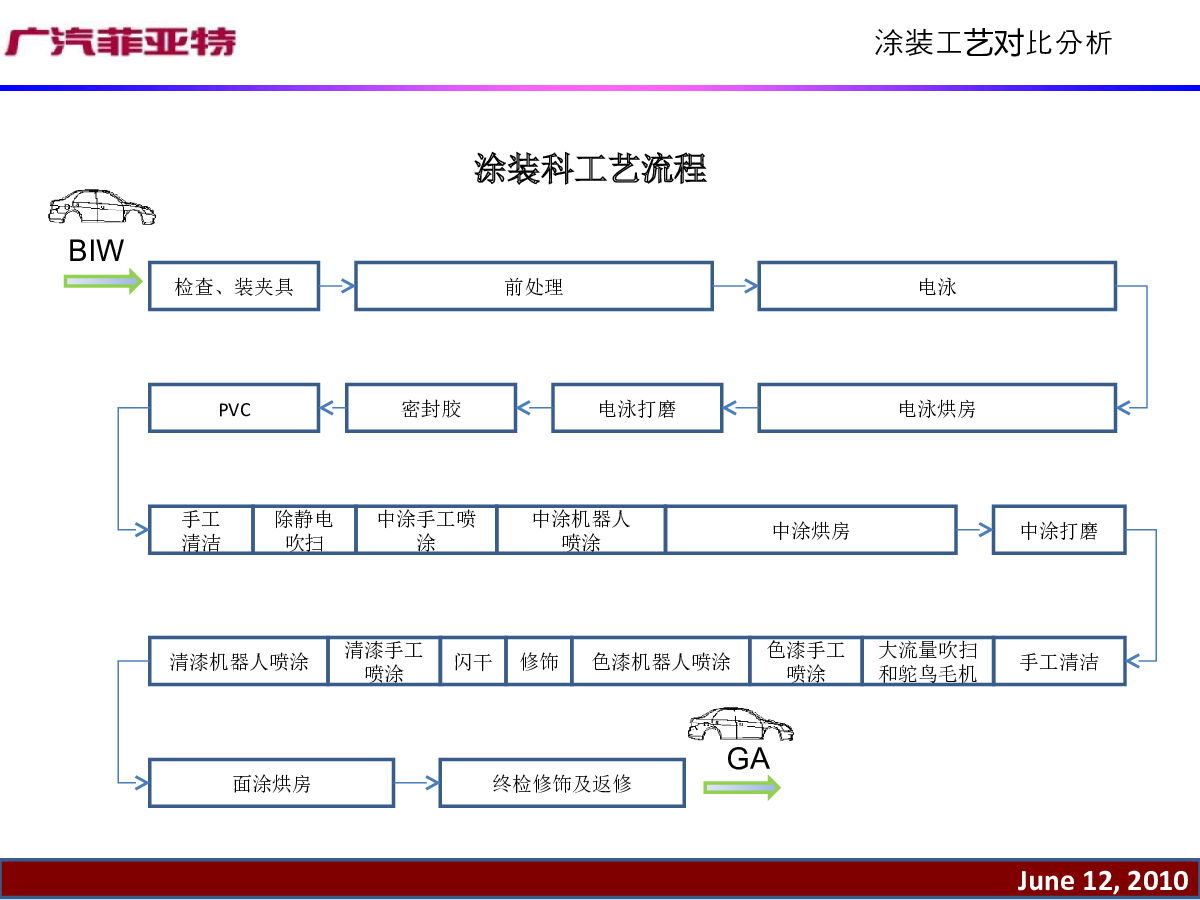The width and height of the screenshot is (1200, 900).
Task: Select the 闪干 box
Action: point(473,661)
